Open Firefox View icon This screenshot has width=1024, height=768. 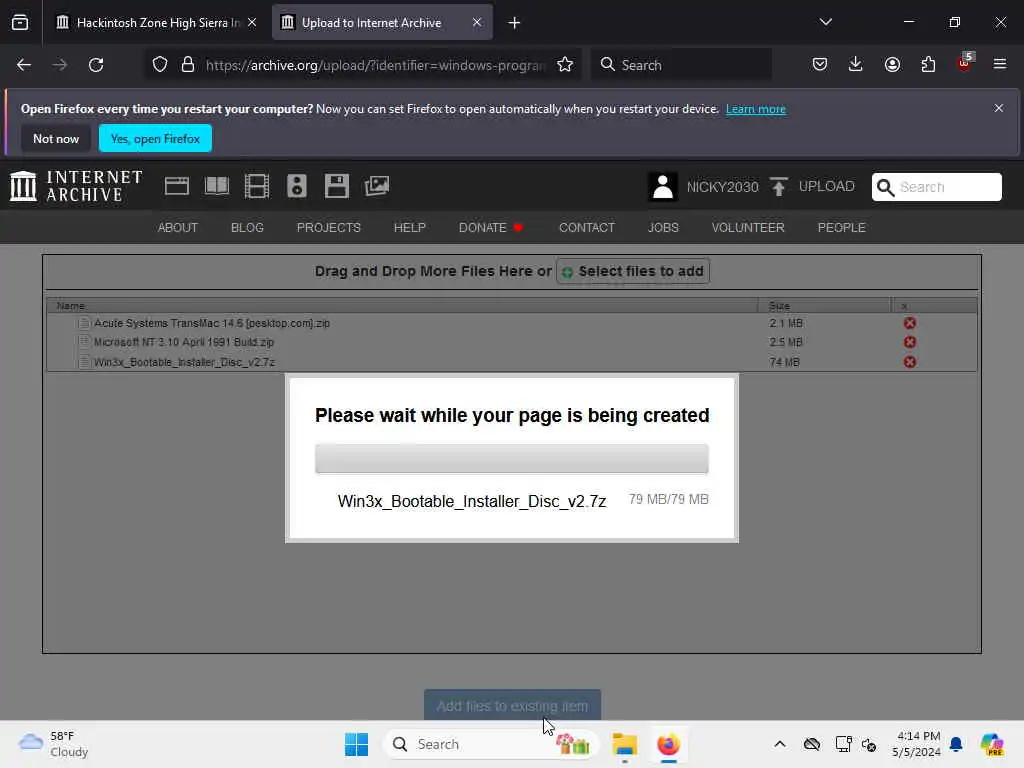20,23
